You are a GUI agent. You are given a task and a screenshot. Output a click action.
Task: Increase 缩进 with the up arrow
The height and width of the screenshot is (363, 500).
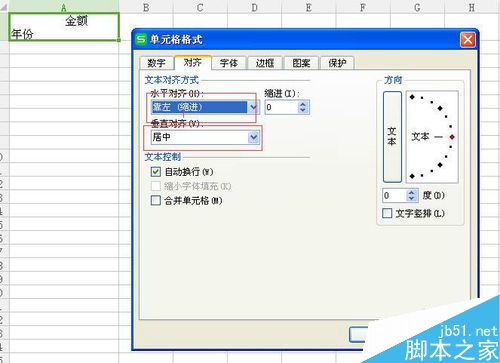click(x=303, y=104)
